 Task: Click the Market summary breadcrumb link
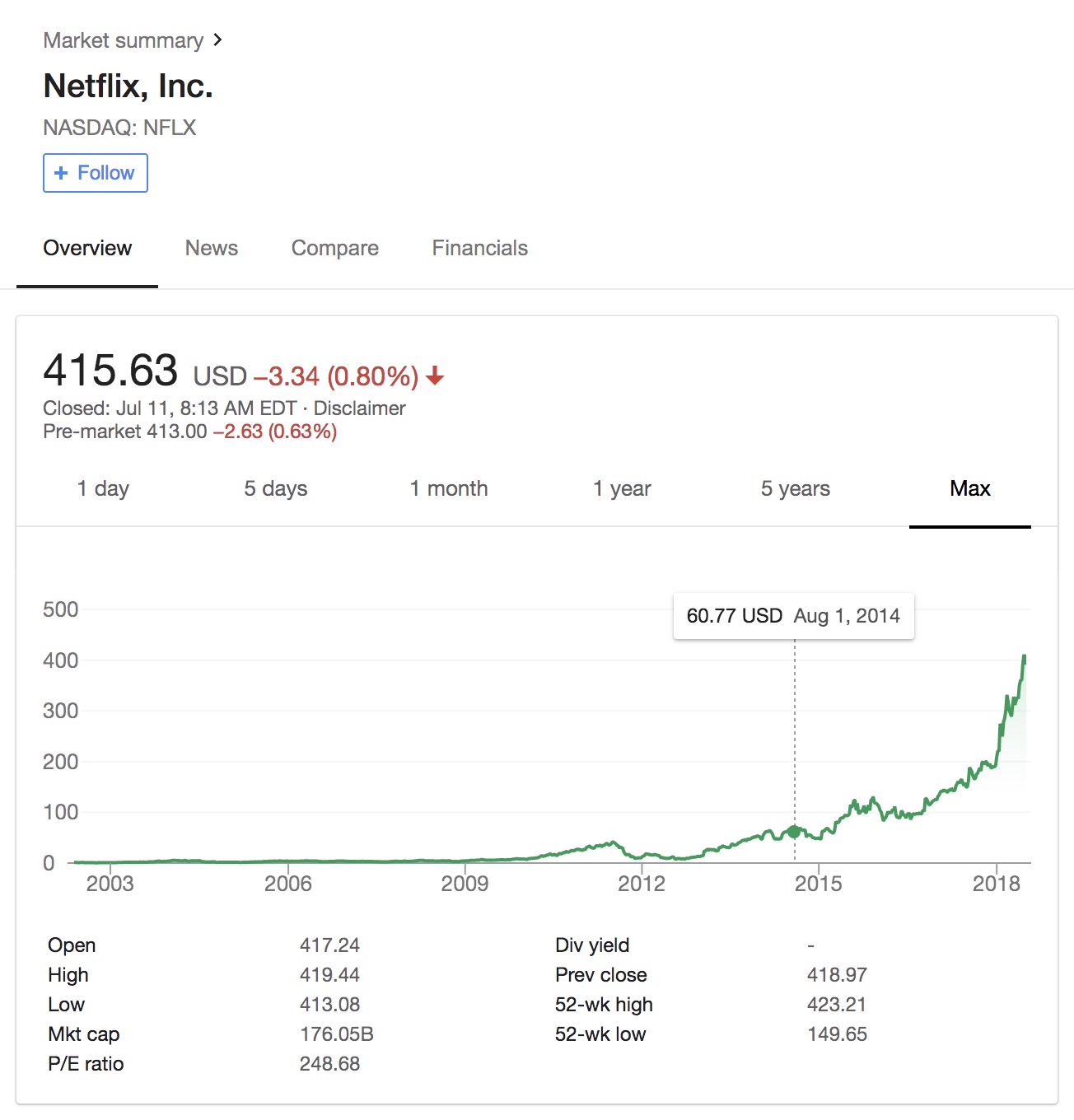[124, 40]
